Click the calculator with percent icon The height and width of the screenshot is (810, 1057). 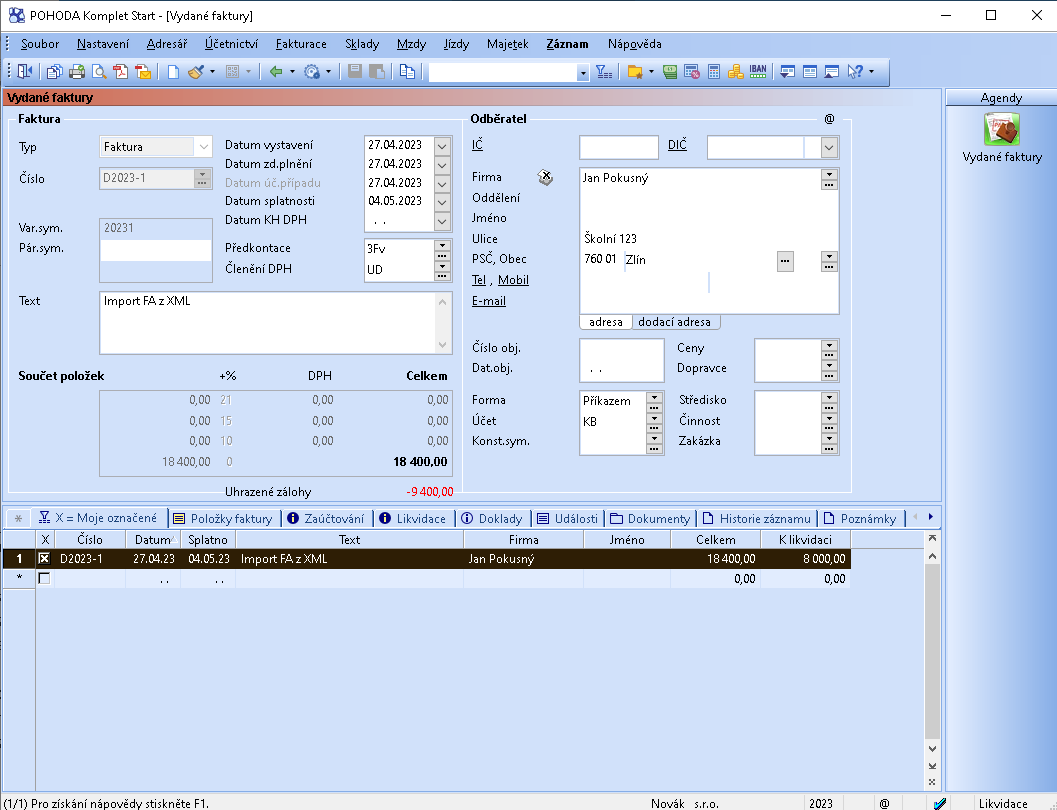coord(692,71)
